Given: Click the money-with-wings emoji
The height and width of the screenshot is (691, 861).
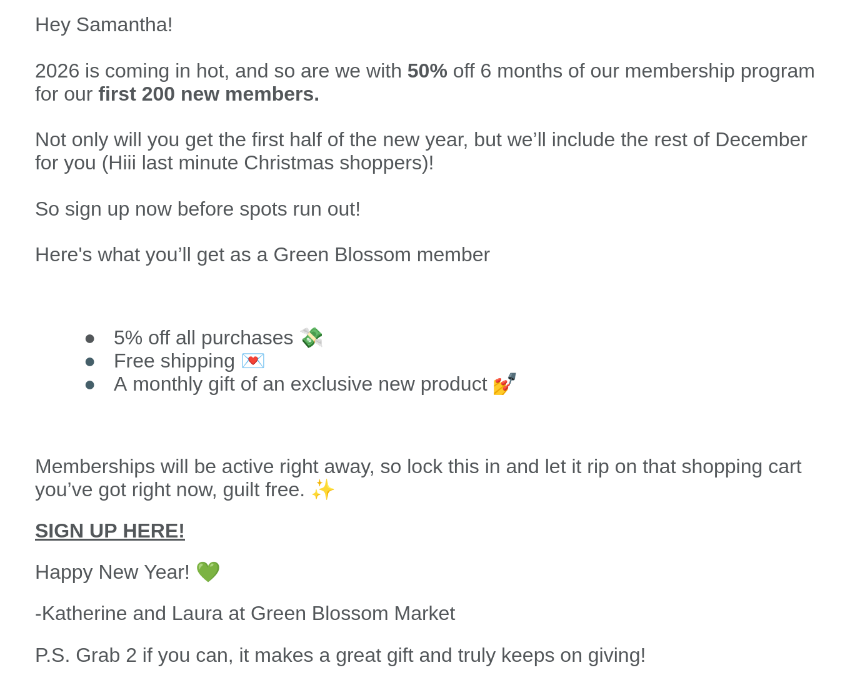Looking at the screenshot, I should 312,338.
